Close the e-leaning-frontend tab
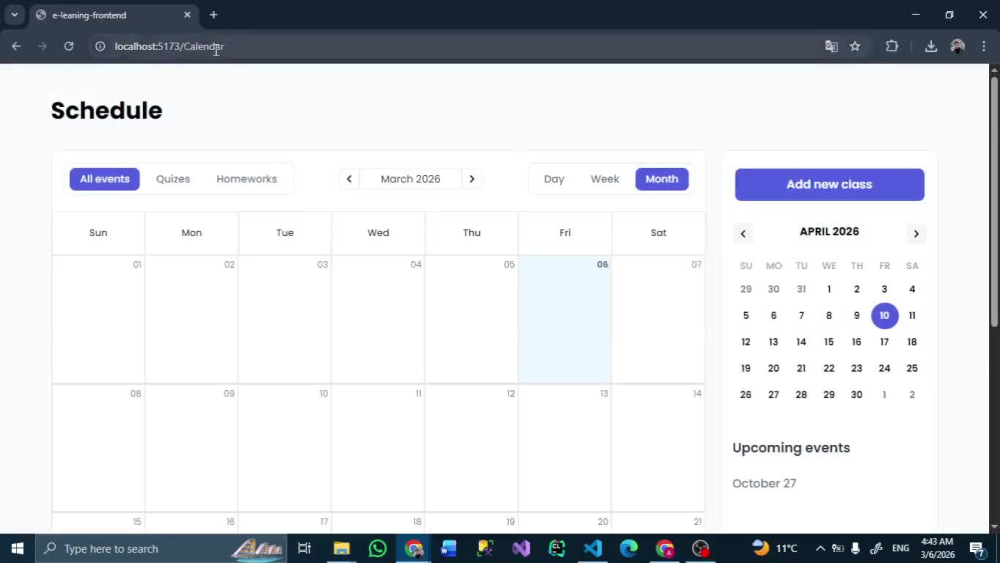 pyautogui.click(x=187, y=15)
